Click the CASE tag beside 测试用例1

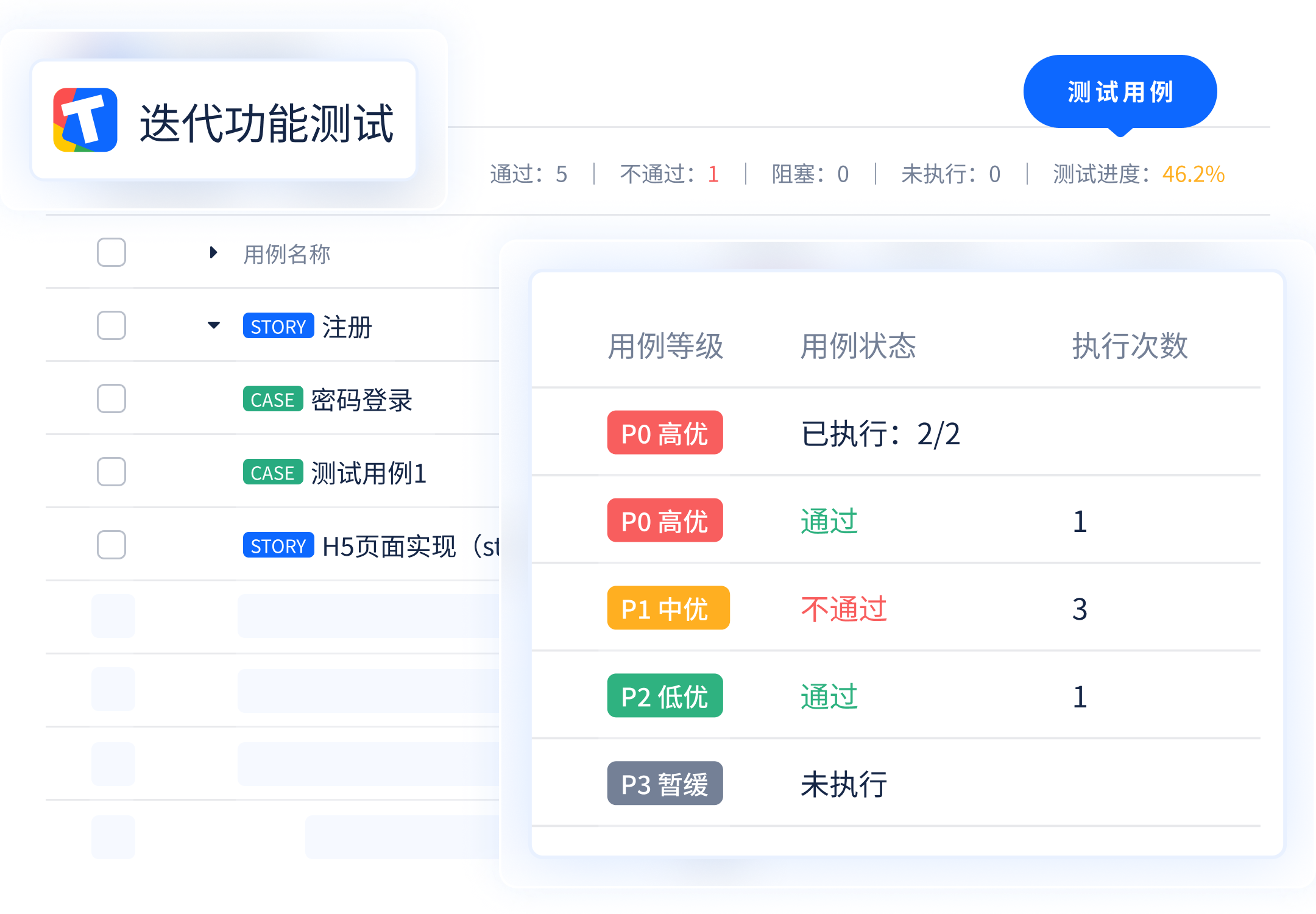[272, 472]
